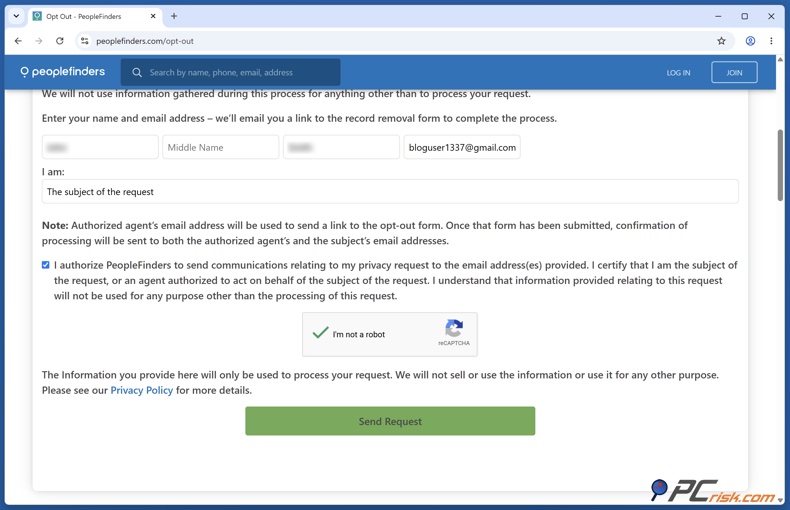Toggle the authorize PeopleFinders checkbox

46,265
